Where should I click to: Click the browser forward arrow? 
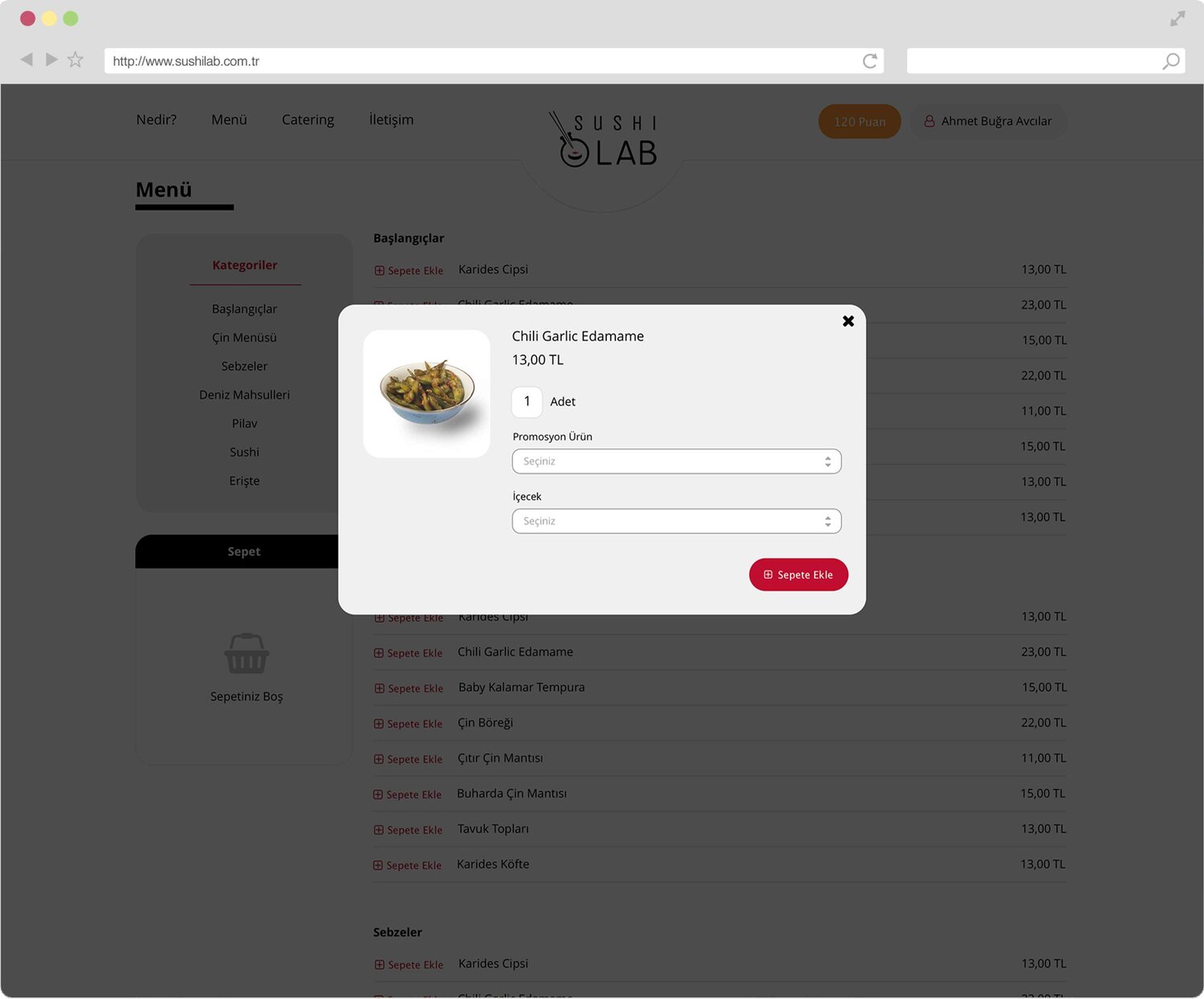(51, 59)
